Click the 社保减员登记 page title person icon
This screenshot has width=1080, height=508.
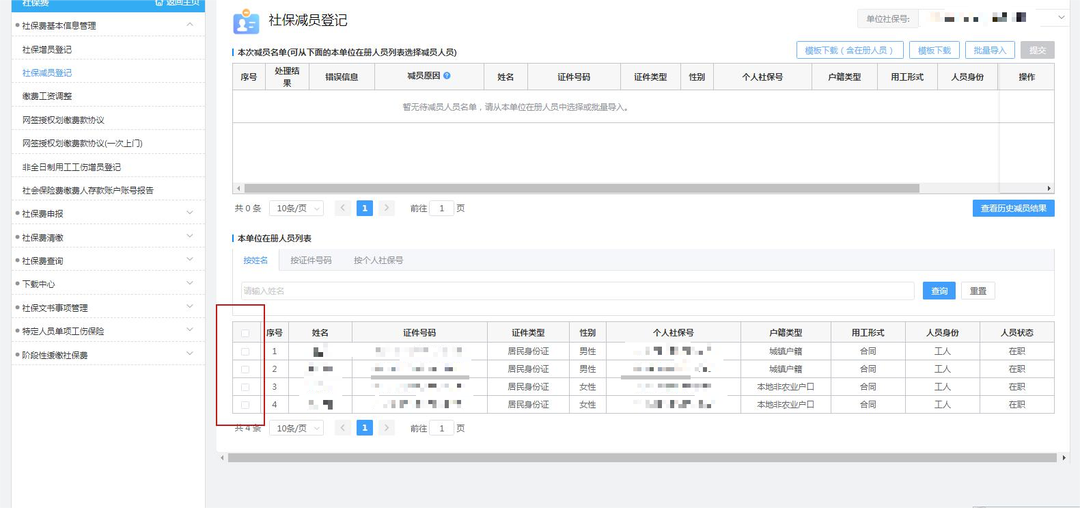pyautogui.click(x=246, y=22)
